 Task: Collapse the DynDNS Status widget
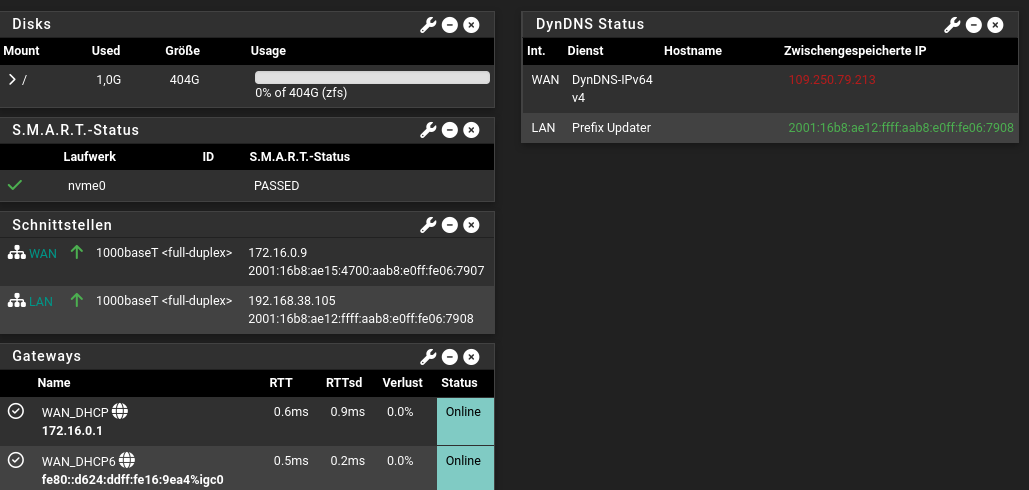coord(975,25)
